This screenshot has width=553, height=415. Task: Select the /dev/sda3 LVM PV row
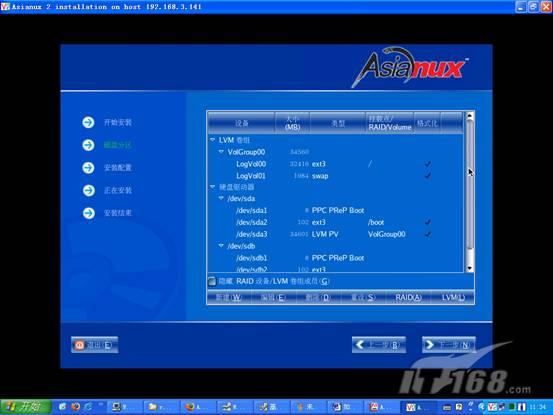pos(336,234)
